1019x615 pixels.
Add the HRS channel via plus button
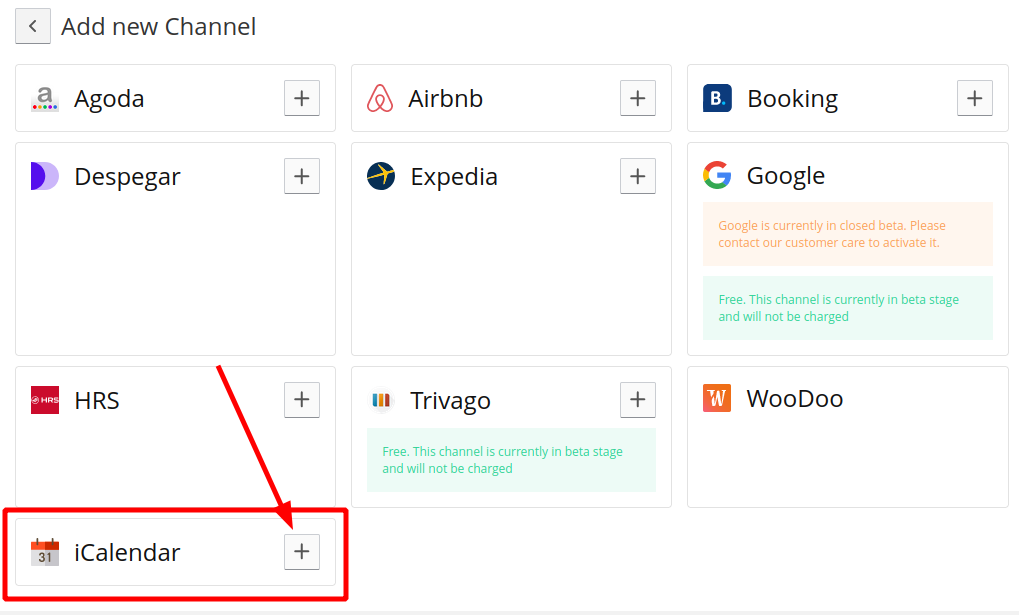(302, 400)
